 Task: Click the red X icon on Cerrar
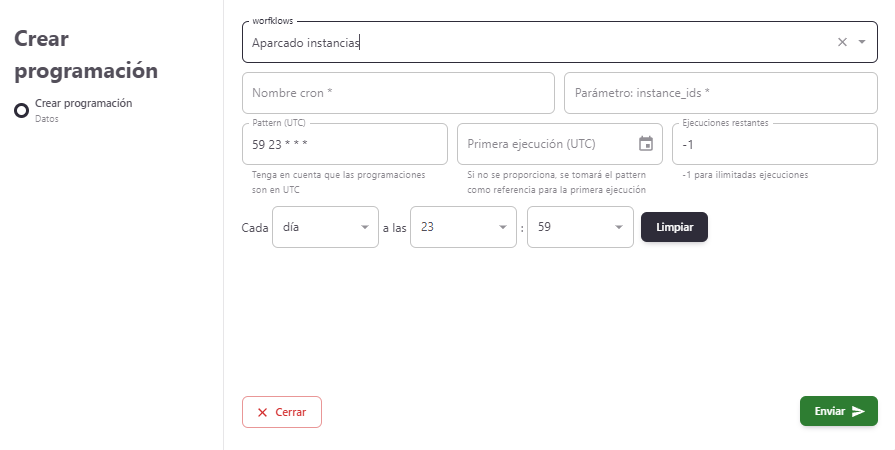(262, 412)
